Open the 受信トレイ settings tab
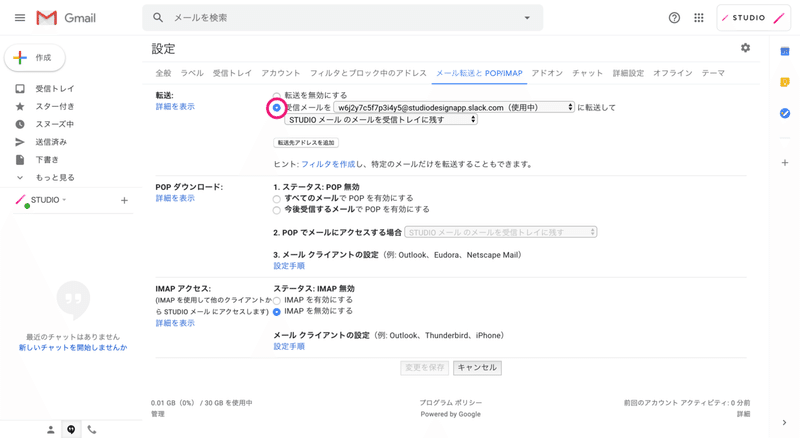The image size is (800, 438). (232, 73)
